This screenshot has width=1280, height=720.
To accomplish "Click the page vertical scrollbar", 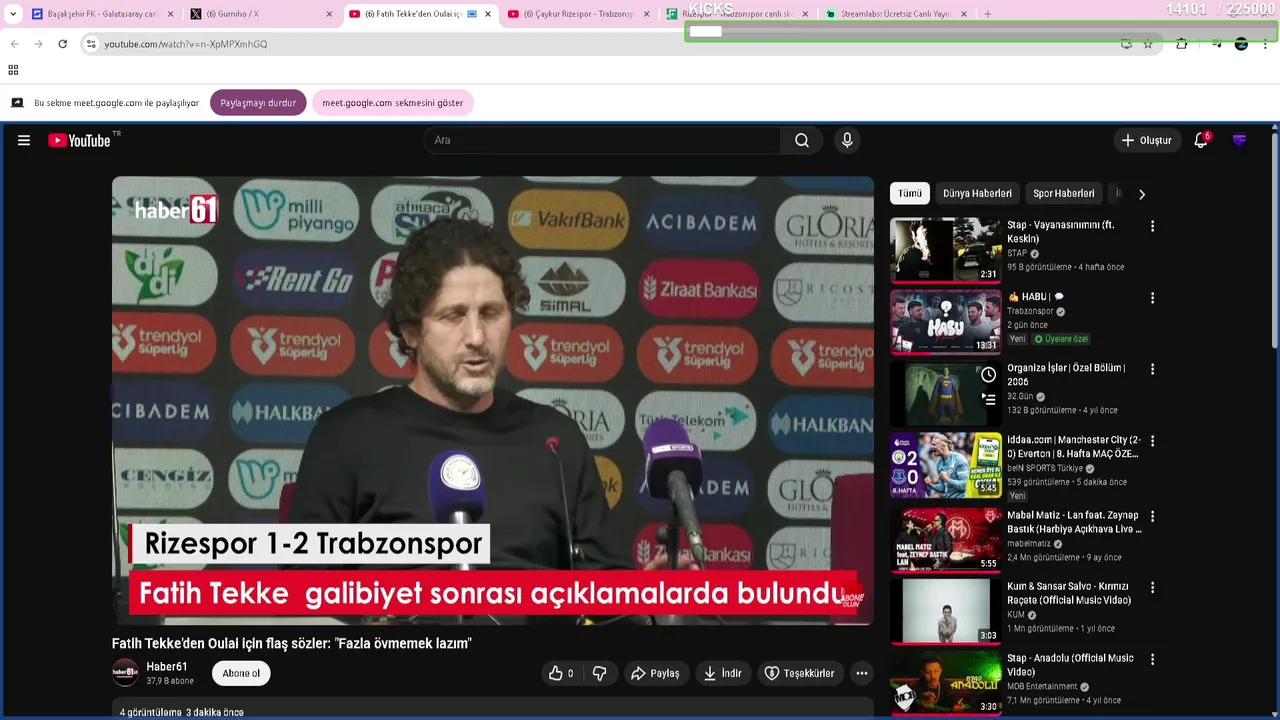I will 1275,240.
